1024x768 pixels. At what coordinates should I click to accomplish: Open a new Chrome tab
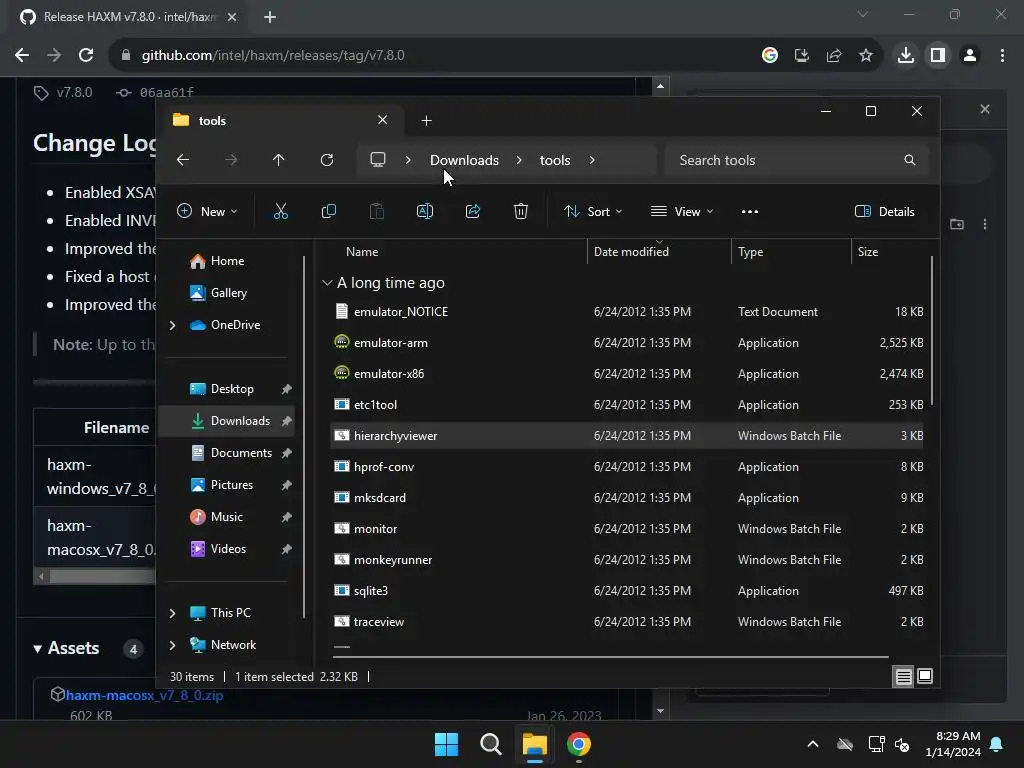(x=270, y=17)
